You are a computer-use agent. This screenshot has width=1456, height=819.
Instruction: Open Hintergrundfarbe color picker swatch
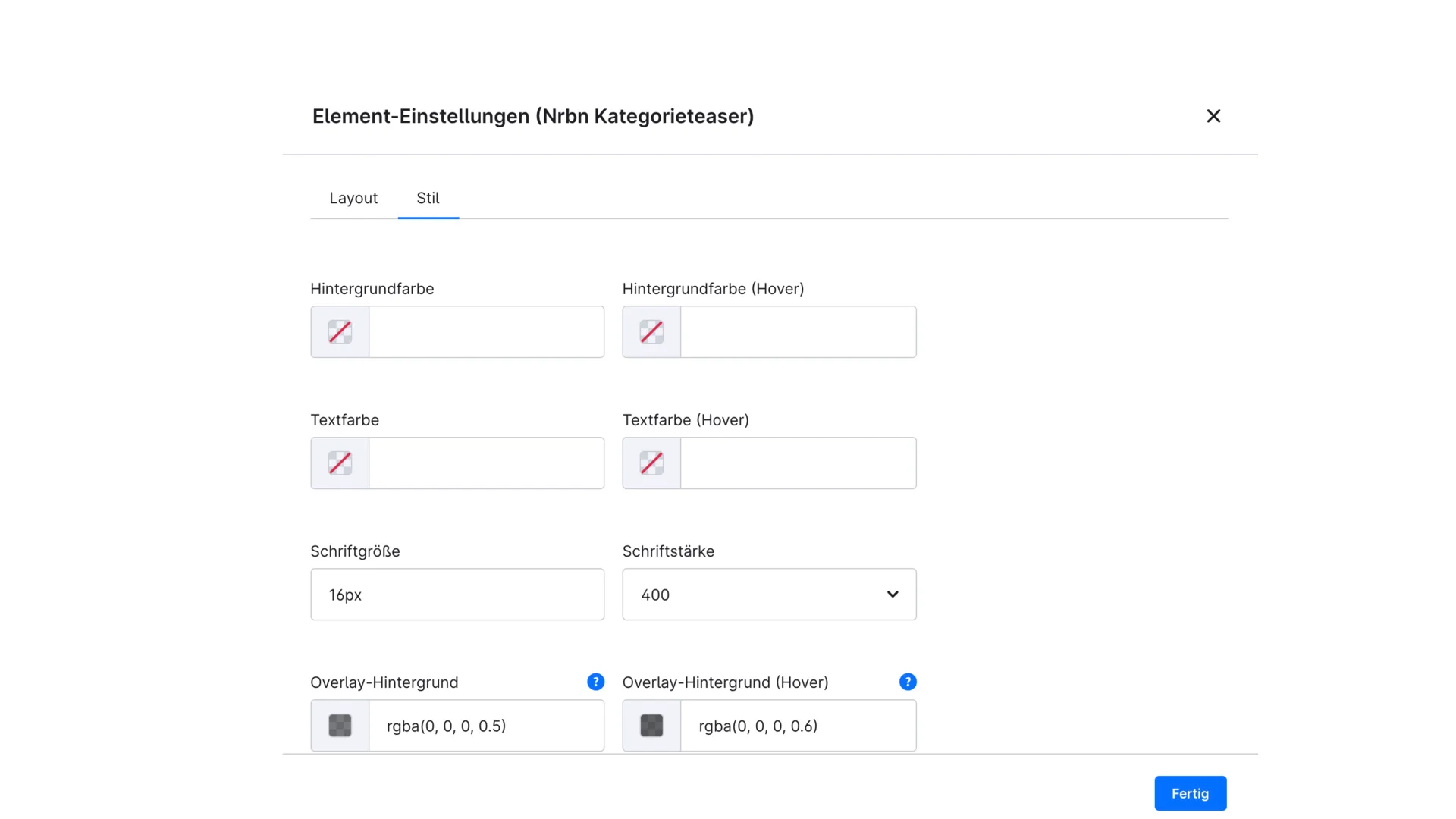[340, 332]
